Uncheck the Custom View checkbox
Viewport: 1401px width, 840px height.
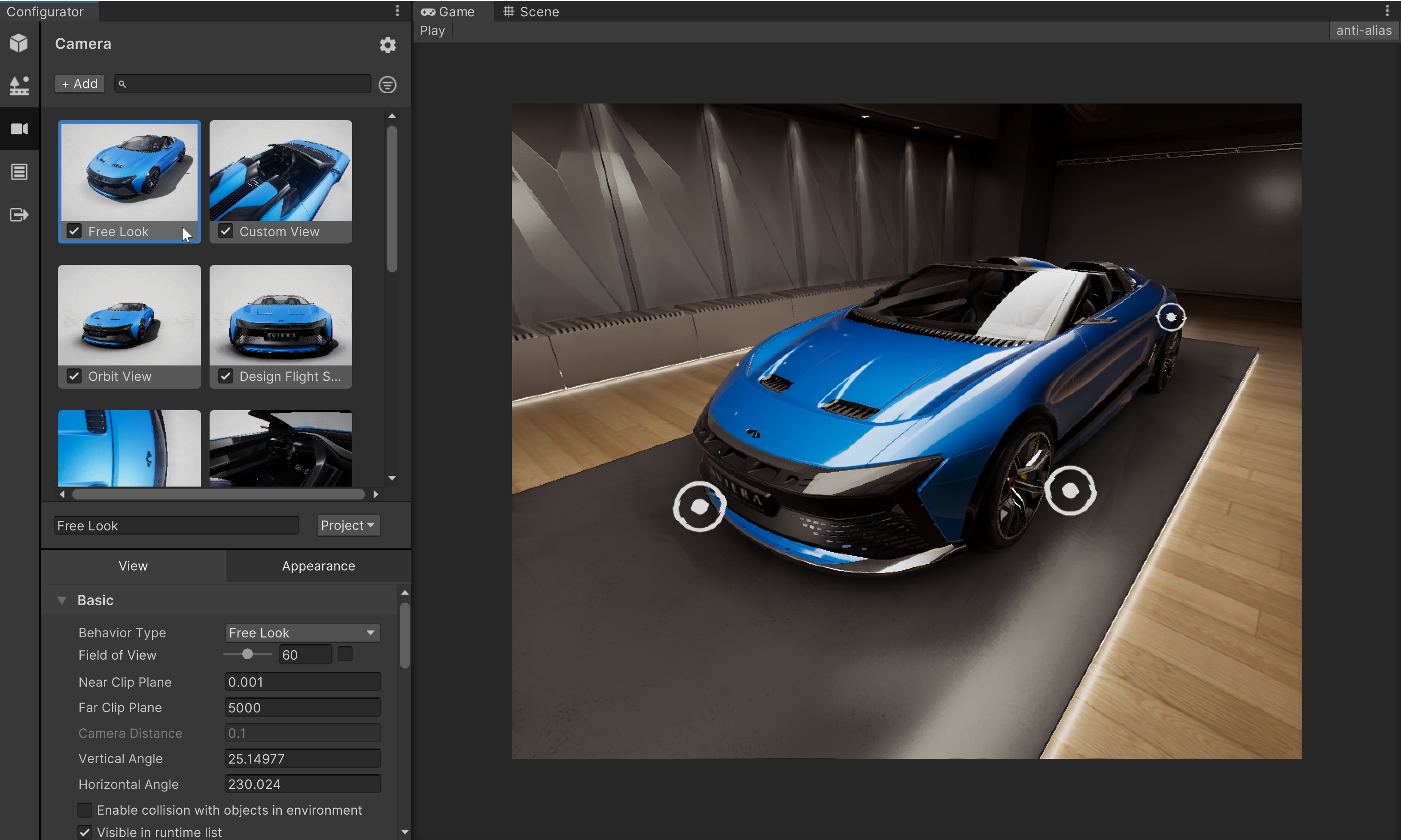point(226,231)
